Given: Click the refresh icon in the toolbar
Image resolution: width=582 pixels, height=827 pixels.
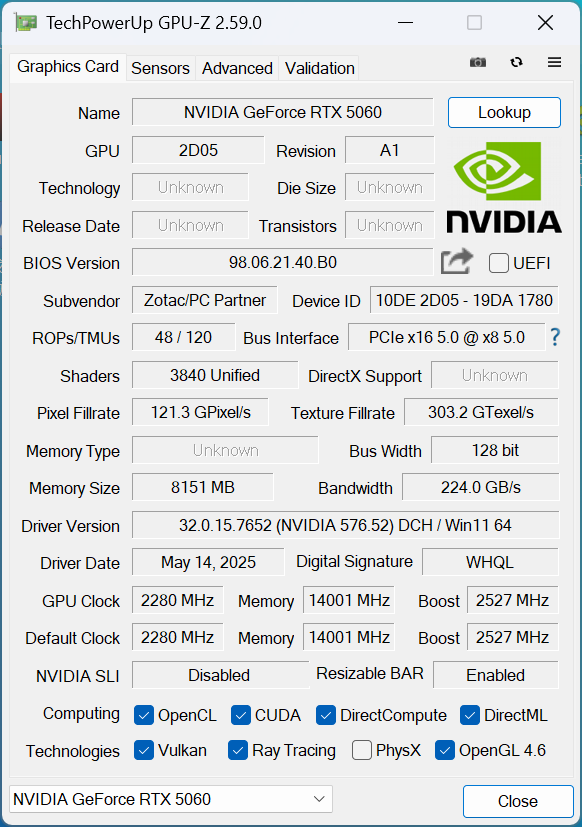Looking at the screenshot, I should click(516, 62).
